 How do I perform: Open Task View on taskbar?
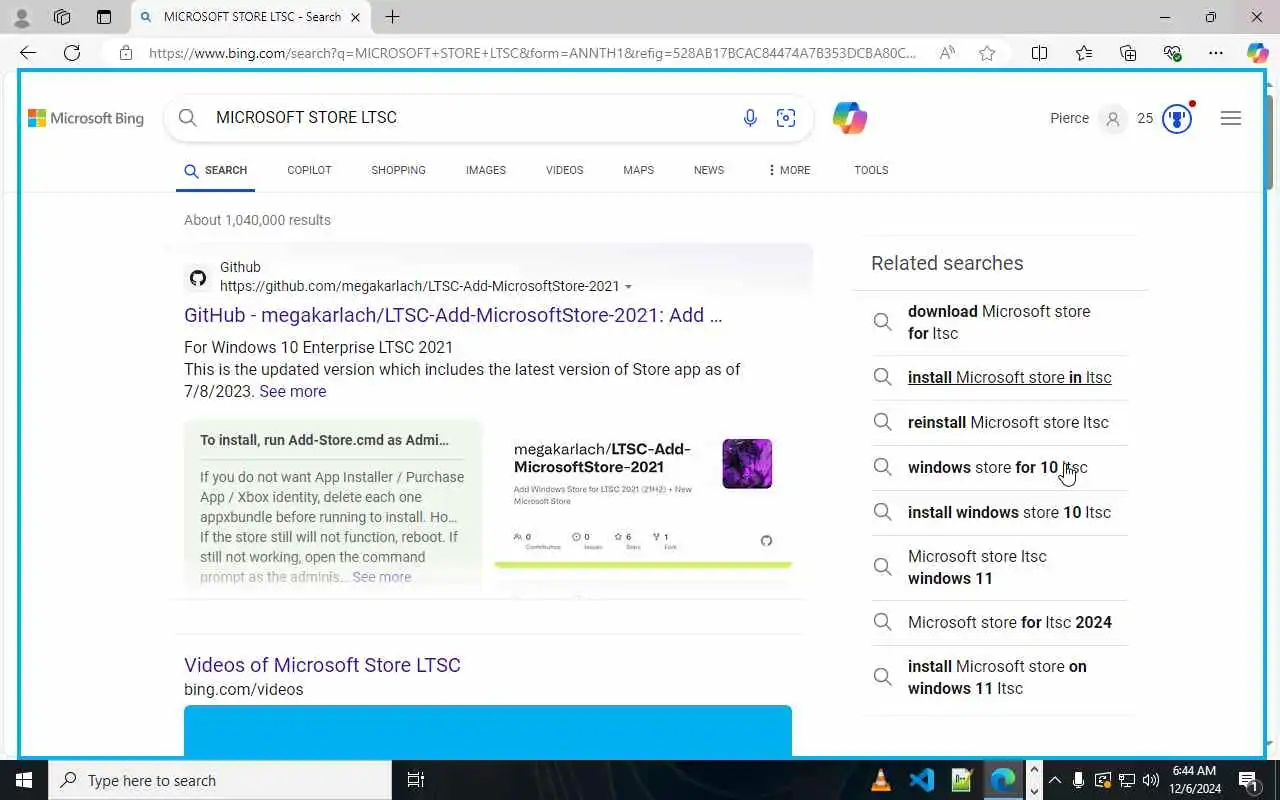tap(416, 780)
